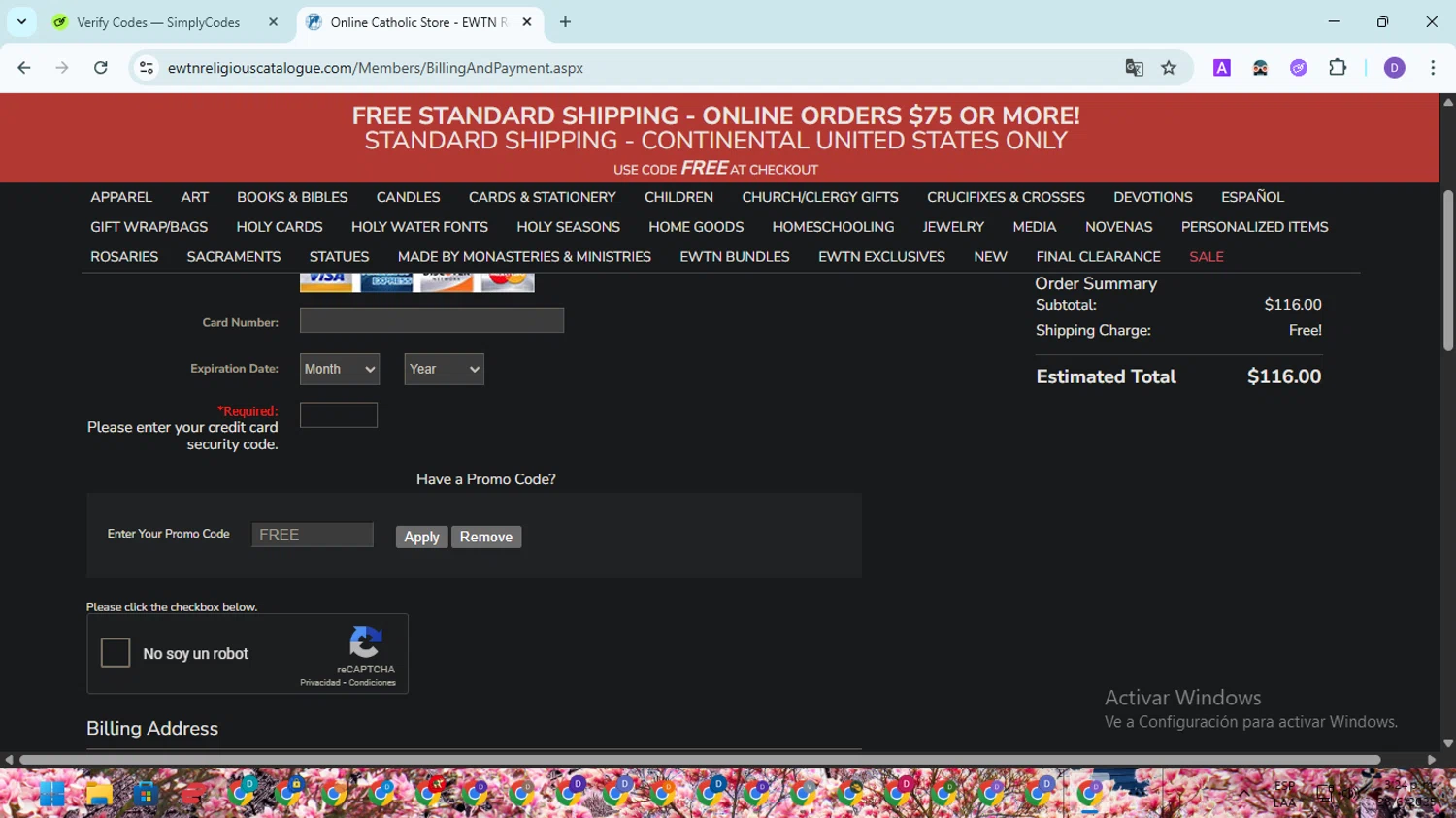Screen dimensions: 1456x818
Task: Open the ROSARIES category
Action: 124,257
